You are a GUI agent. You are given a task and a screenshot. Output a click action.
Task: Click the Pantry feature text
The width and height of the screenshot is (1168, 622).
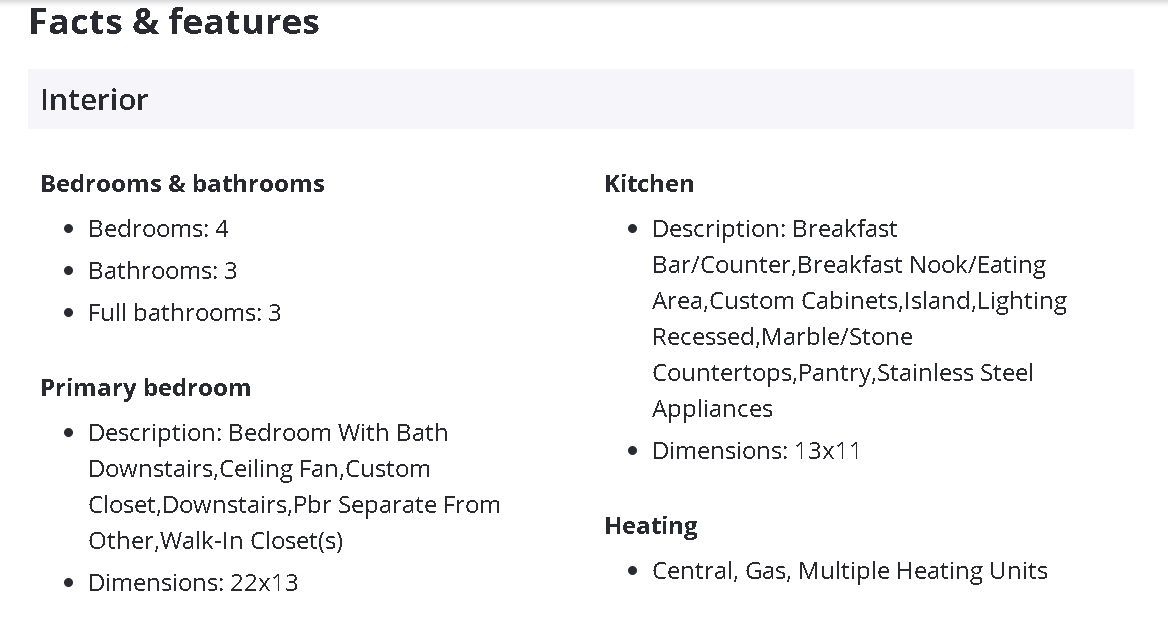tap(838, 373)
